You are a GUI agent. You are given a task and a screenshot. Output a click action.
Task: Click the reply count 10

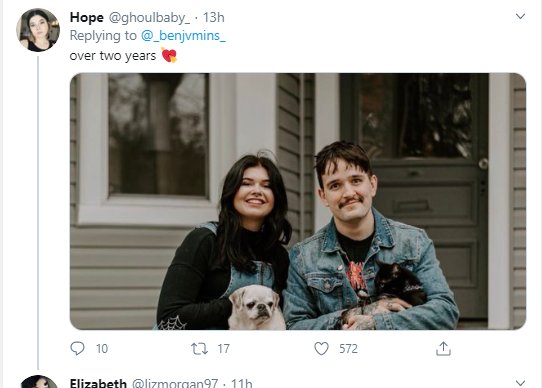[x=102, y=349]
